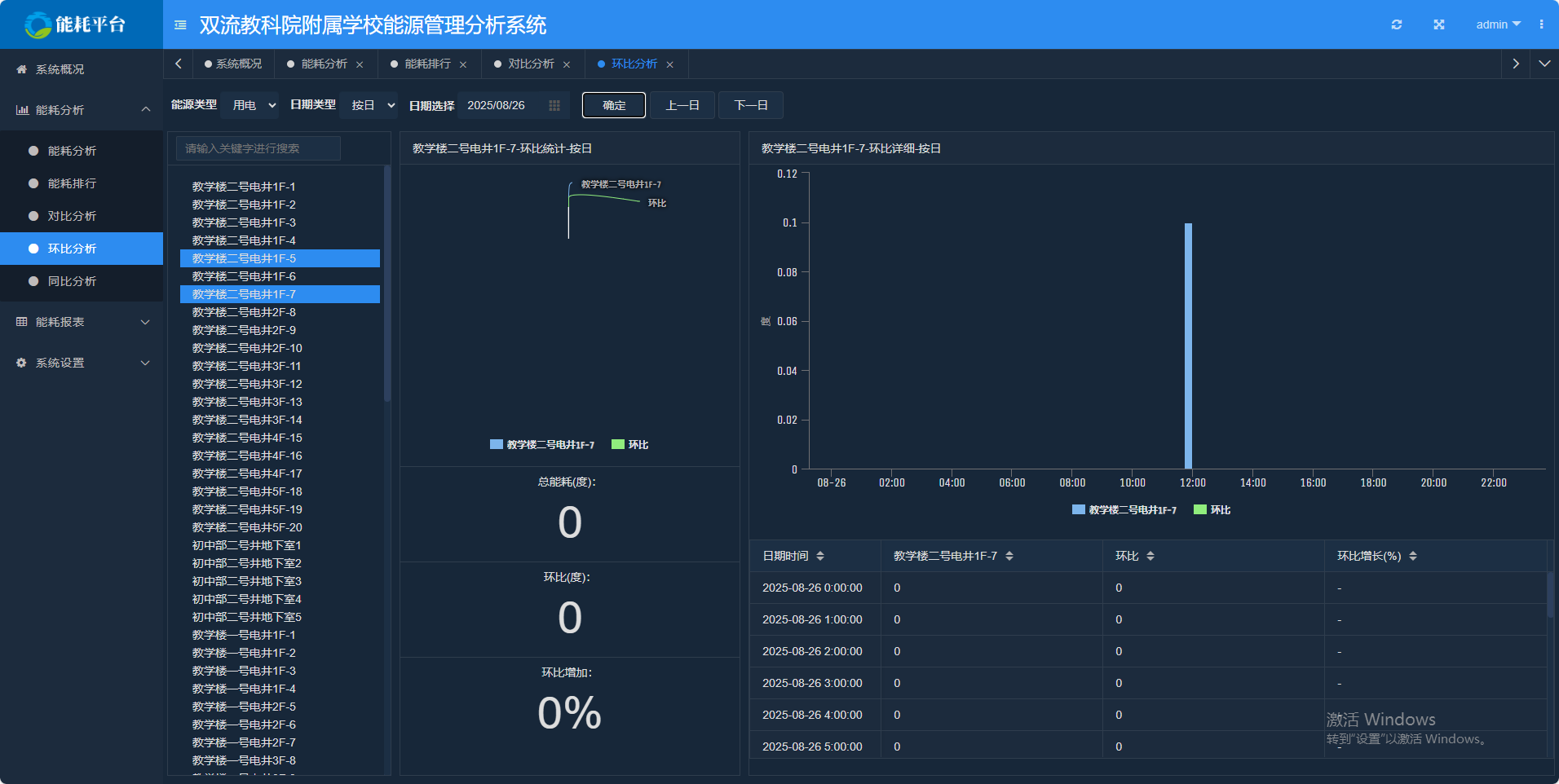Sort by 日期时间 column arrows
The height and width of the screenshot is (784, 1559).
click(x=820, y=556)
